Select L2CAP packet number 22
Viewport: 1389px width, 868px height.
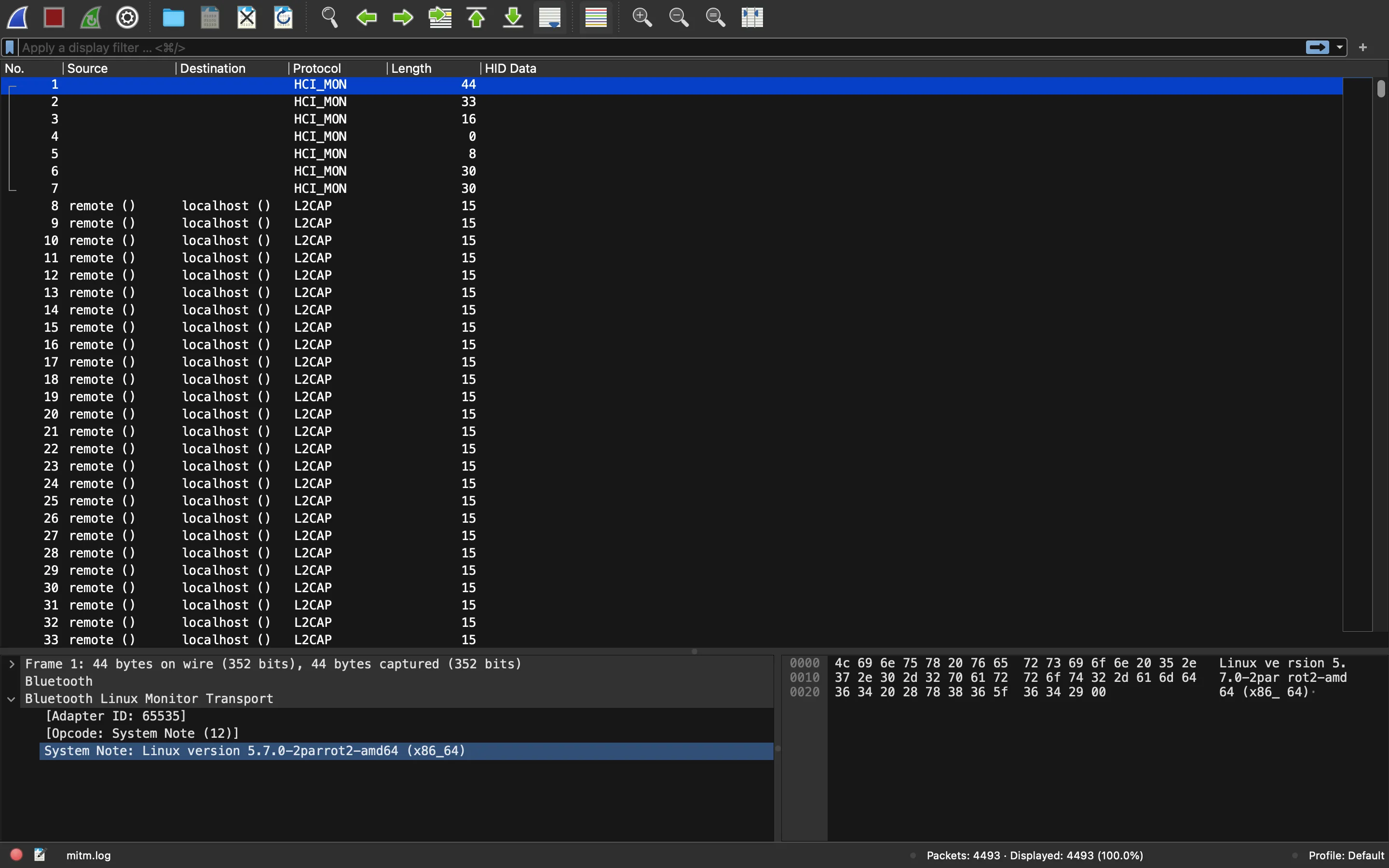(x=671, y=449)
